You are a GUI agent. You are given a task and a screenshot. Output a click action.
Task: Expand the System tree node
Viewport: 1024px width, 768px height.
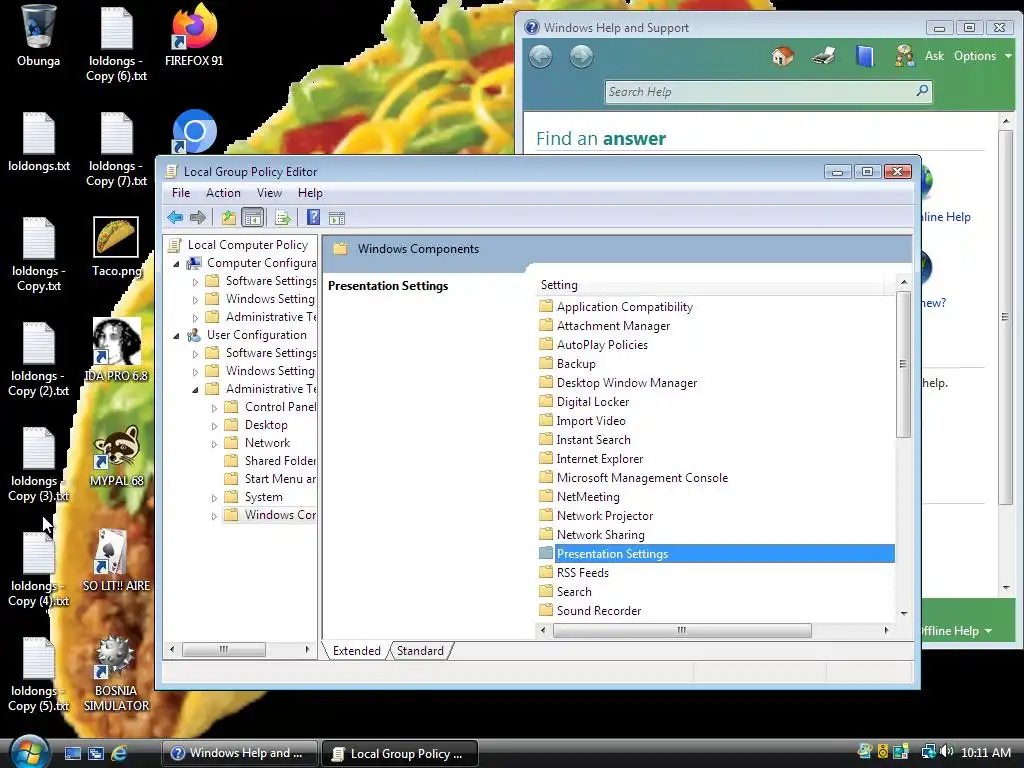click(214, 498)
